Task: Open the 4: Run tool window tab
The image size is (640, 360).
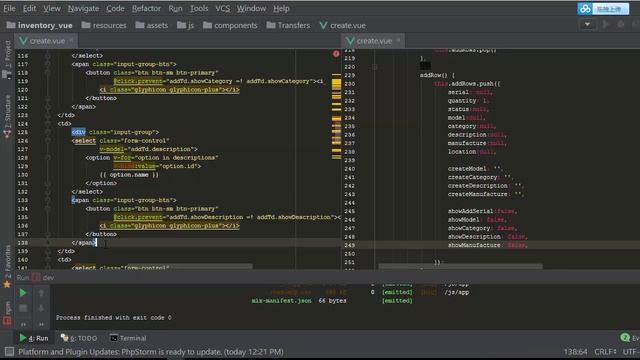Action: coord(33,338)
